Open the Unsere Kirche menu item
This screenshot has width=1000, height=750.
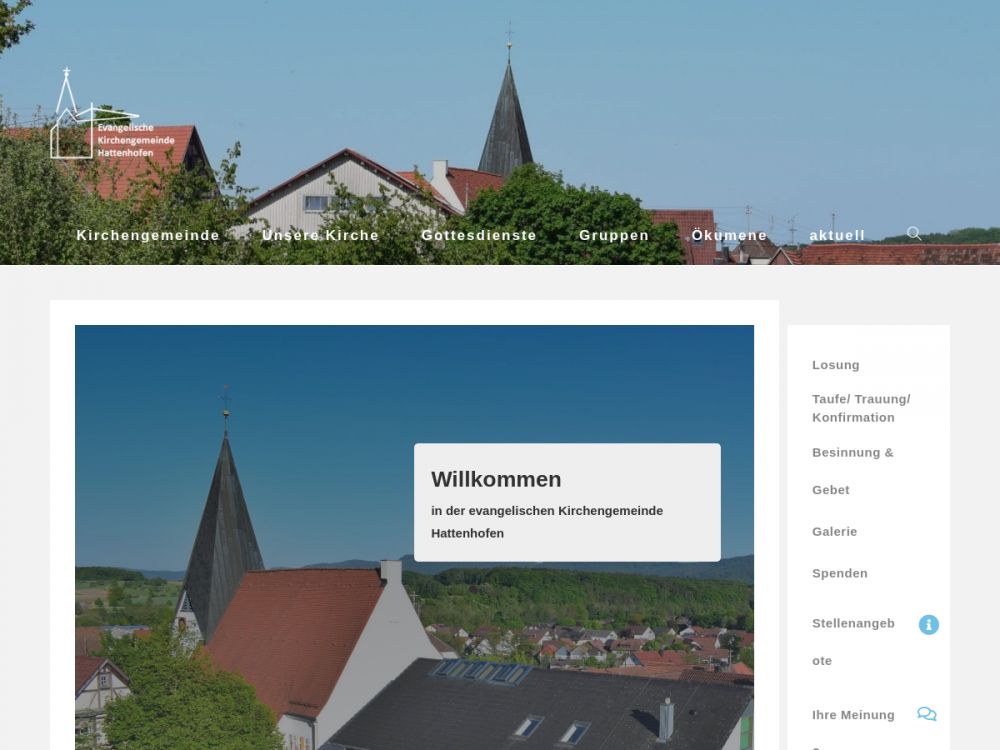(x=320, y=236)
